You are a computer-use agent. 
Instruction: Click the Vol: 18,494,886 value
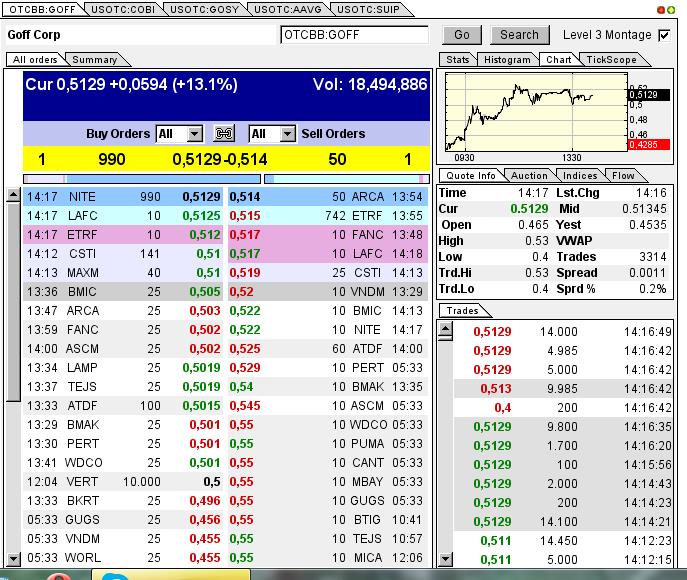point(370,85)
